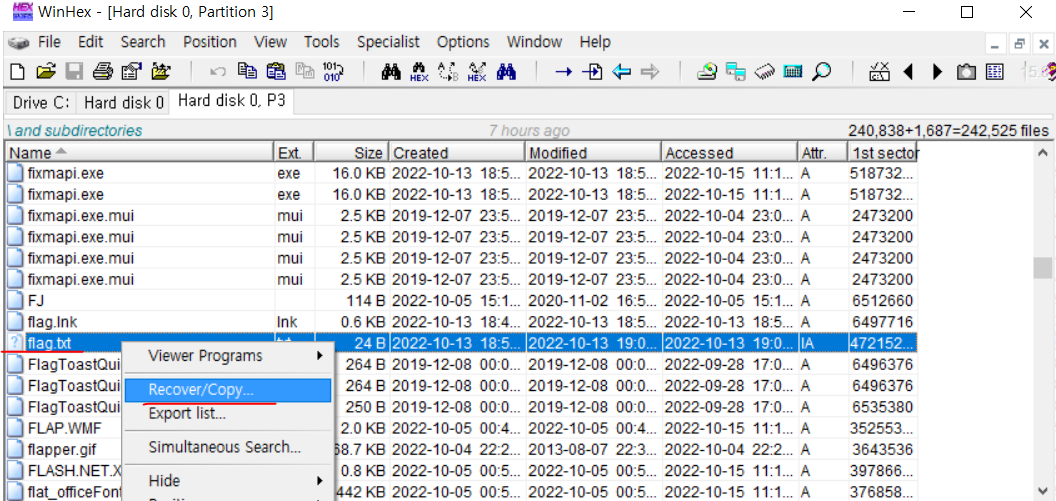This screenshot has height=501, width=1056.
Task: Switch to the Hard disk 0 tab
Action: pos(124,103)
